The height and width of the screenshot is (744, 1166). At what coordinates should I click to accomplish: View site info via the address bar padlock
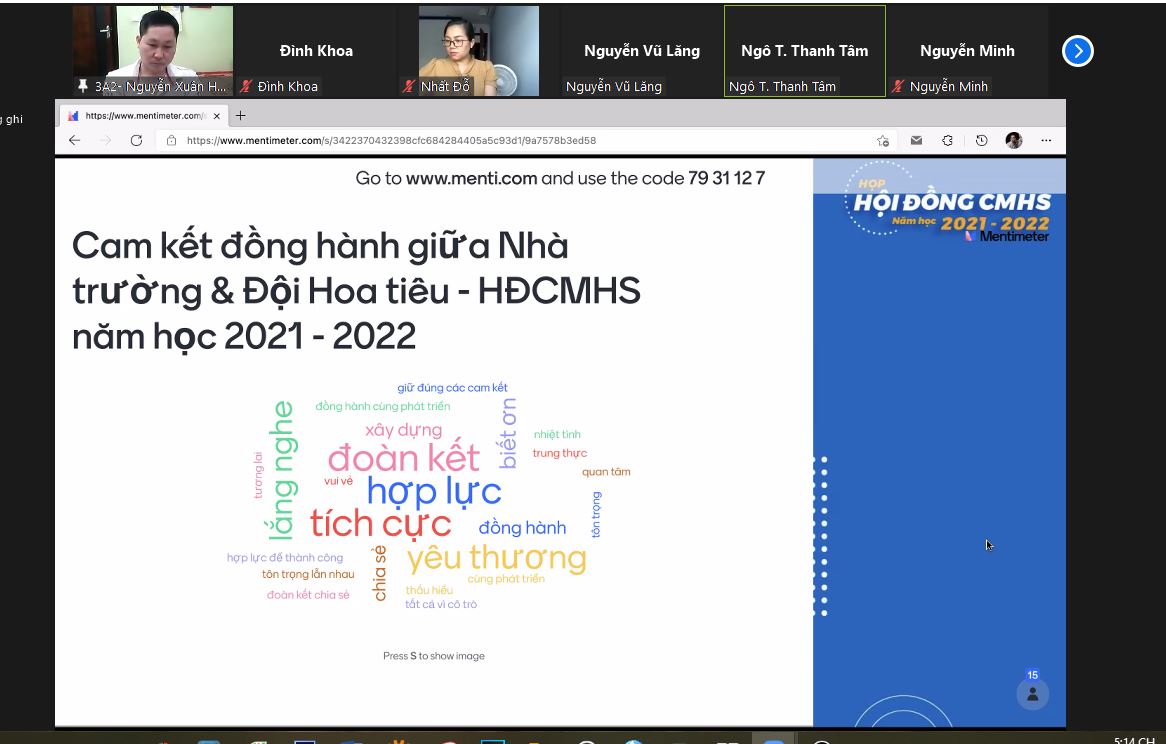click(x=172, y=141)
